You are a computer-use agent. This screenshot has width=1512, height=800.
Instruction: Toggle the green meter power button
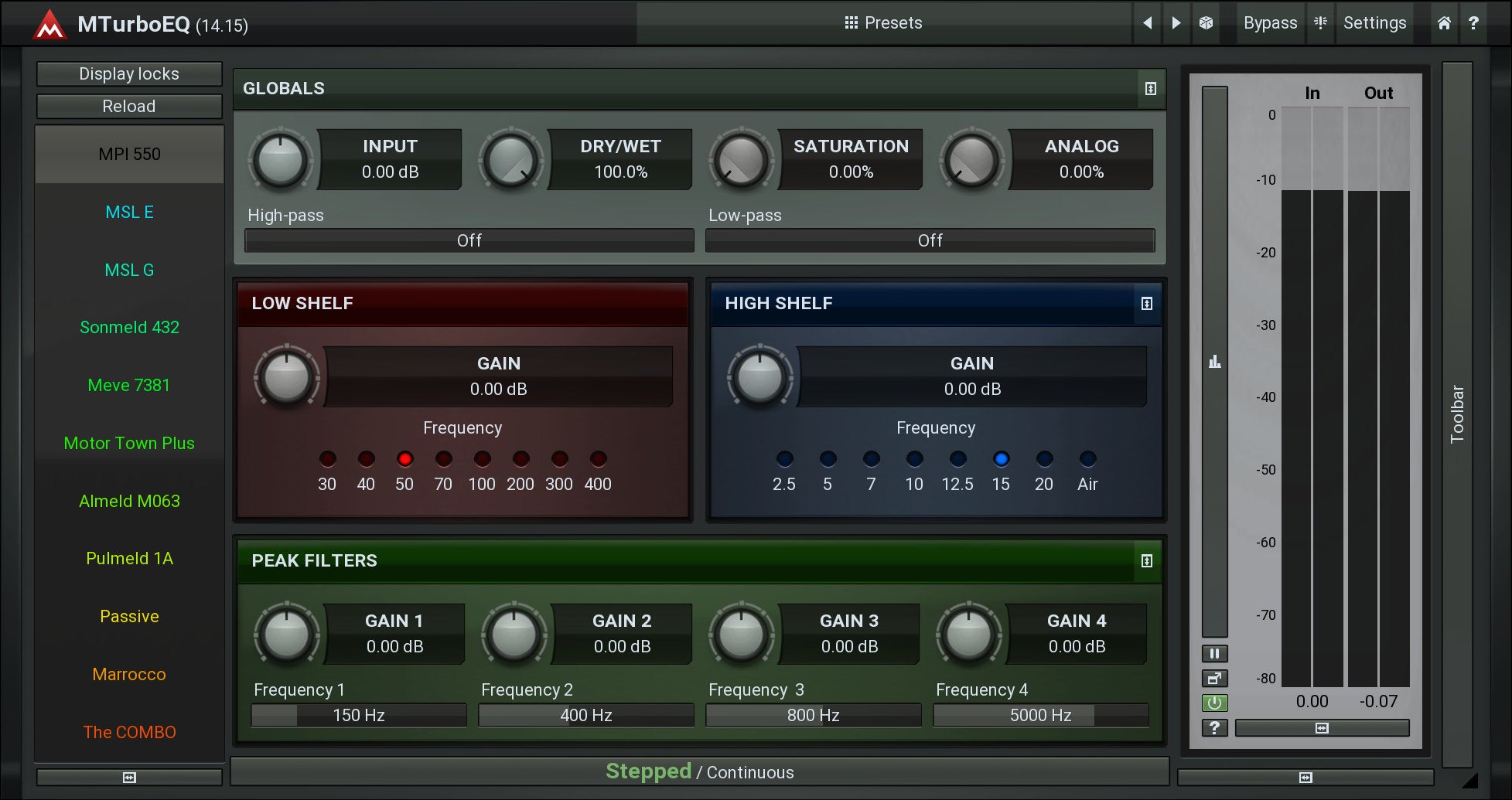pyautogui.click(x=1214, y=703)
